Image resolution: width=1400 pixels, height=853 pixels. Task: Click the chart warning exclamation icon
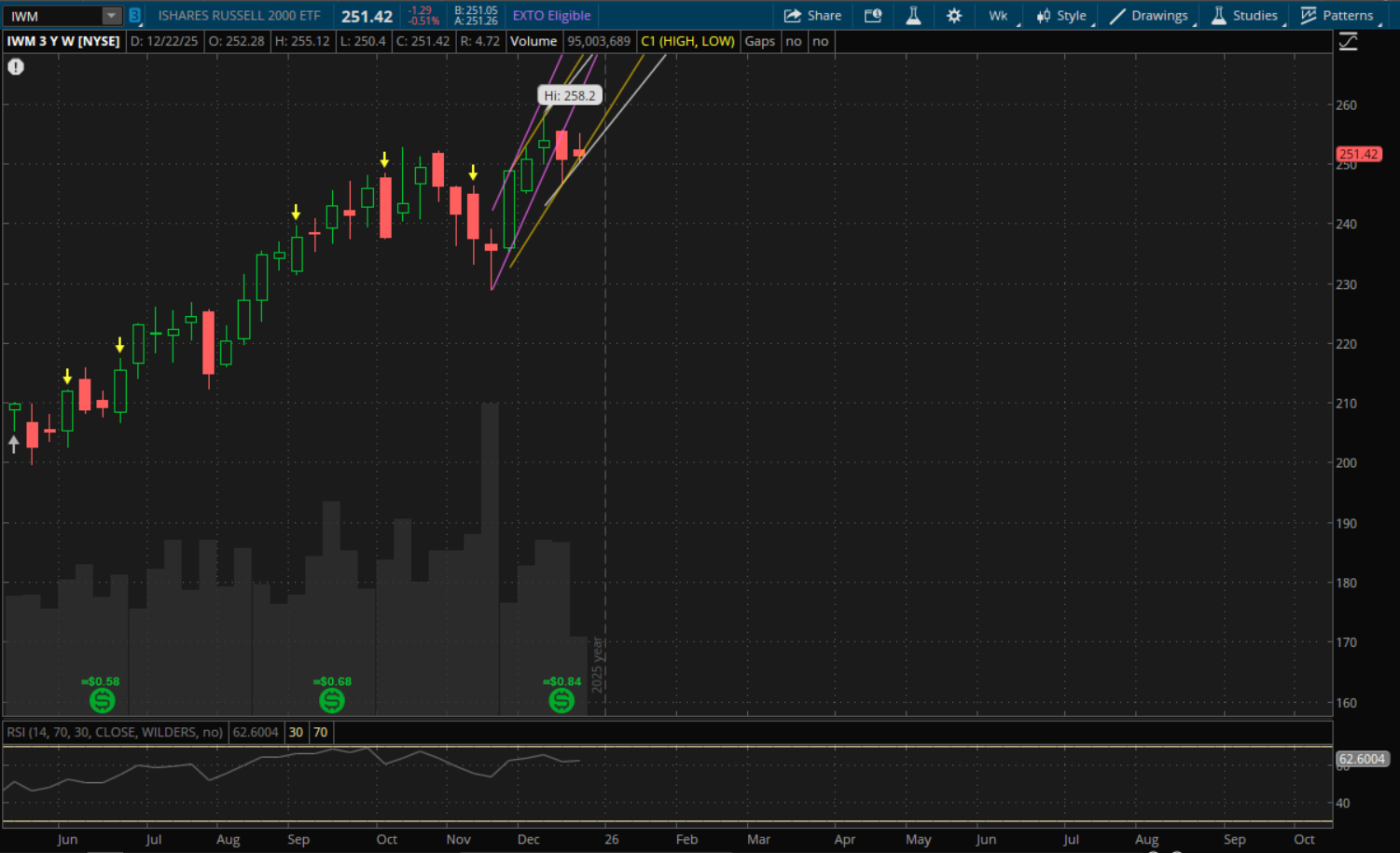click(16, 67)
